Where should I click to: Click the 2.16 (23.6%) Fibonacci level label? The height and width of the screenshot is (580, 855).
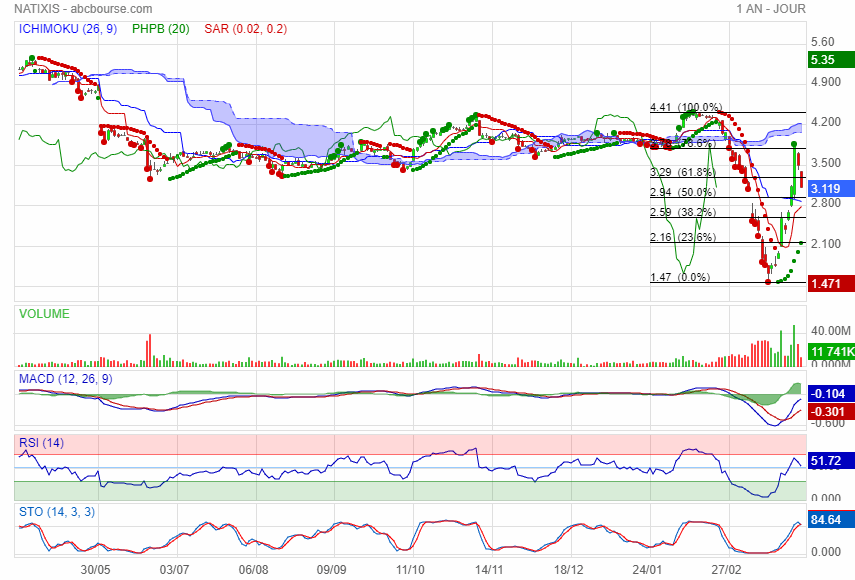pos(683,237)
